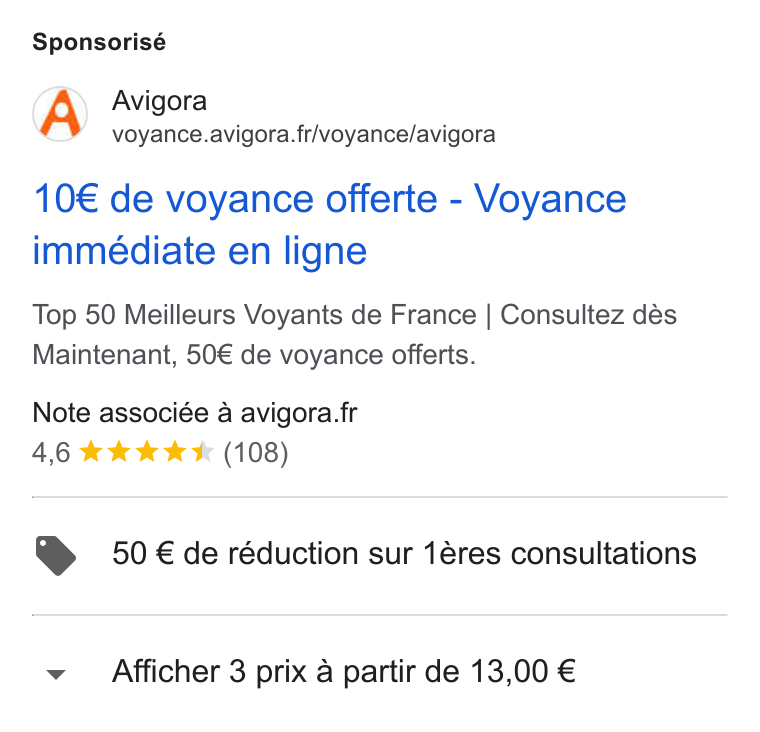Image resolution: width=760 pixels, height=732 pixels.
Task: Open the (108) review count
Action: pyautogui.click(x=256, y=453)
